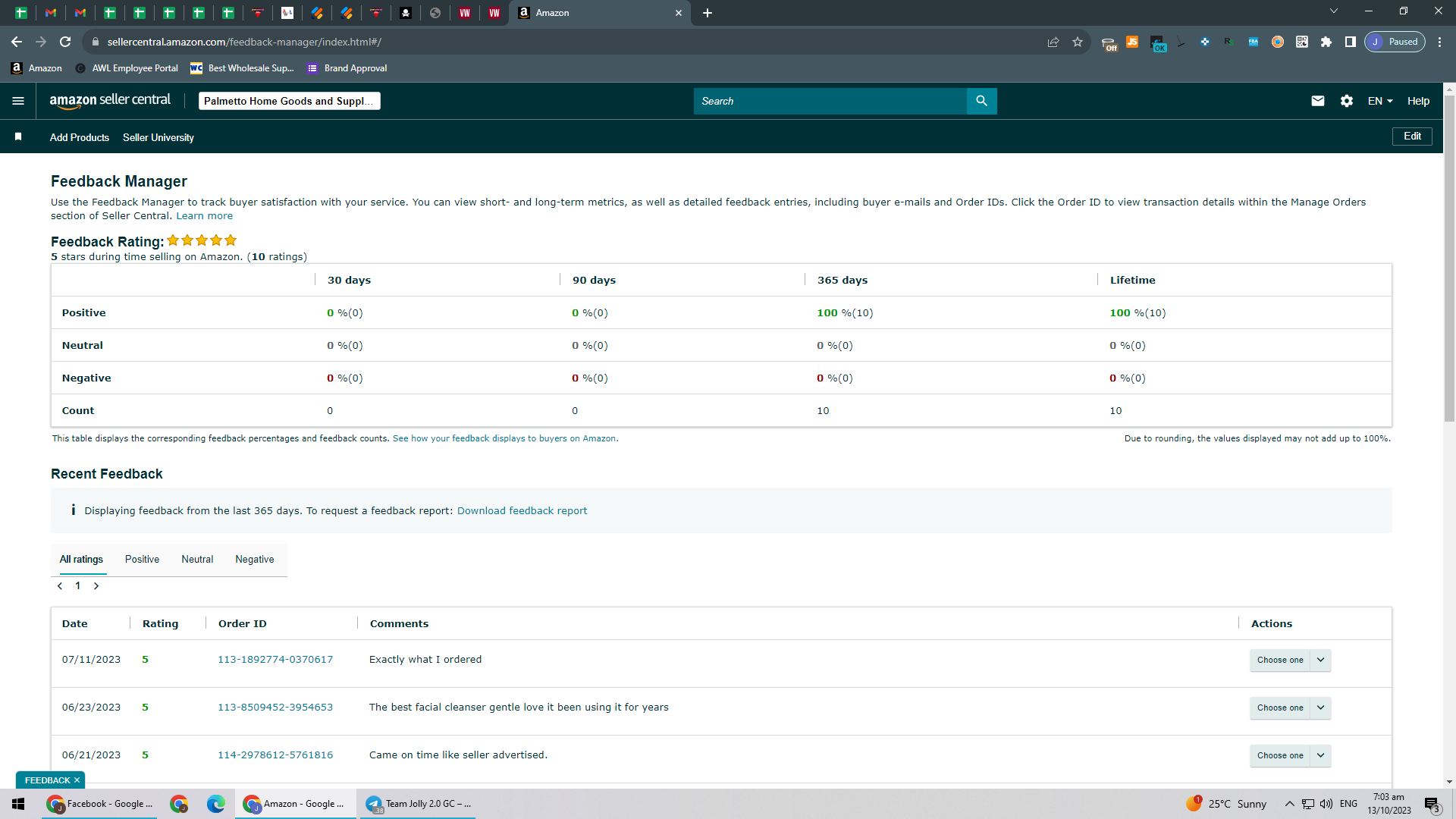Share this page icon in address bar

point(1053,42)
